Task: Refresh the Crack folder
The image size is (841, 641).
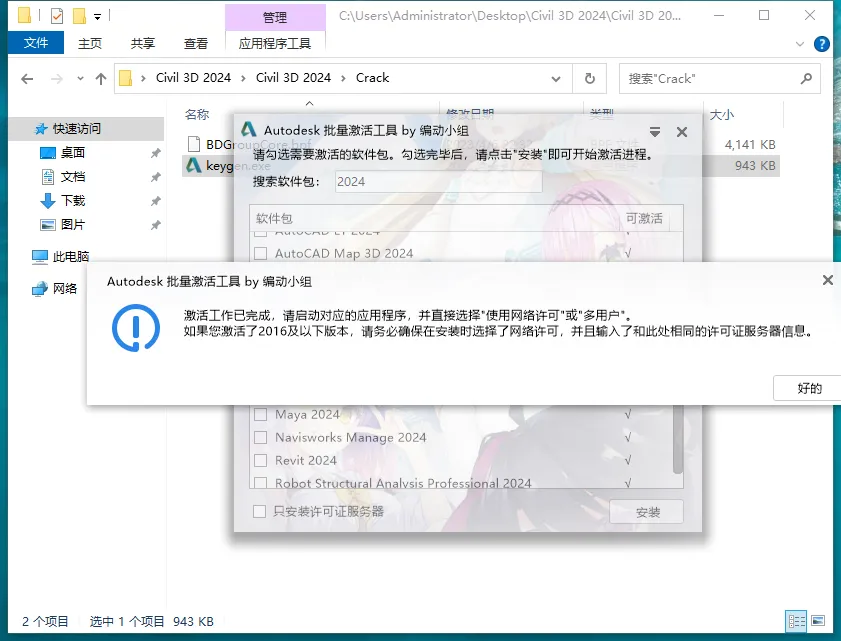Action: [589, 79]
